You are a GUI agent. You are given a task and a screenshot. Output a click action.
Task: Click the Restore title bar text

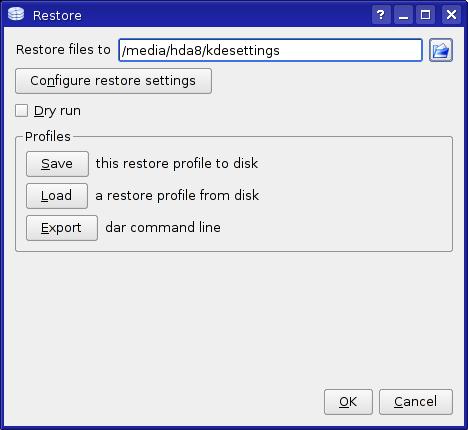coord(57,15)
